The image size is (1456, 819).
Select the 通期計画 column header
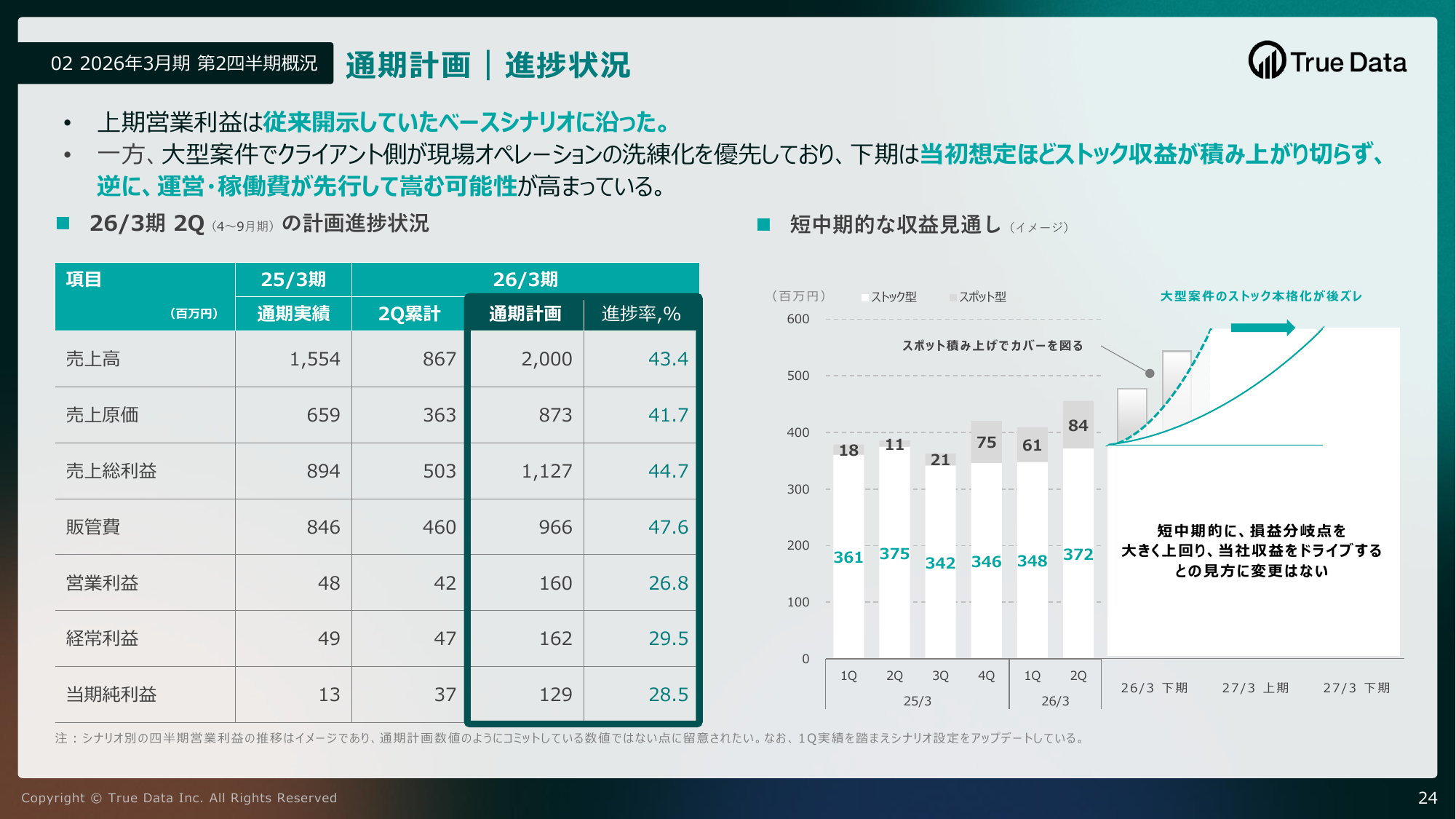525,314
